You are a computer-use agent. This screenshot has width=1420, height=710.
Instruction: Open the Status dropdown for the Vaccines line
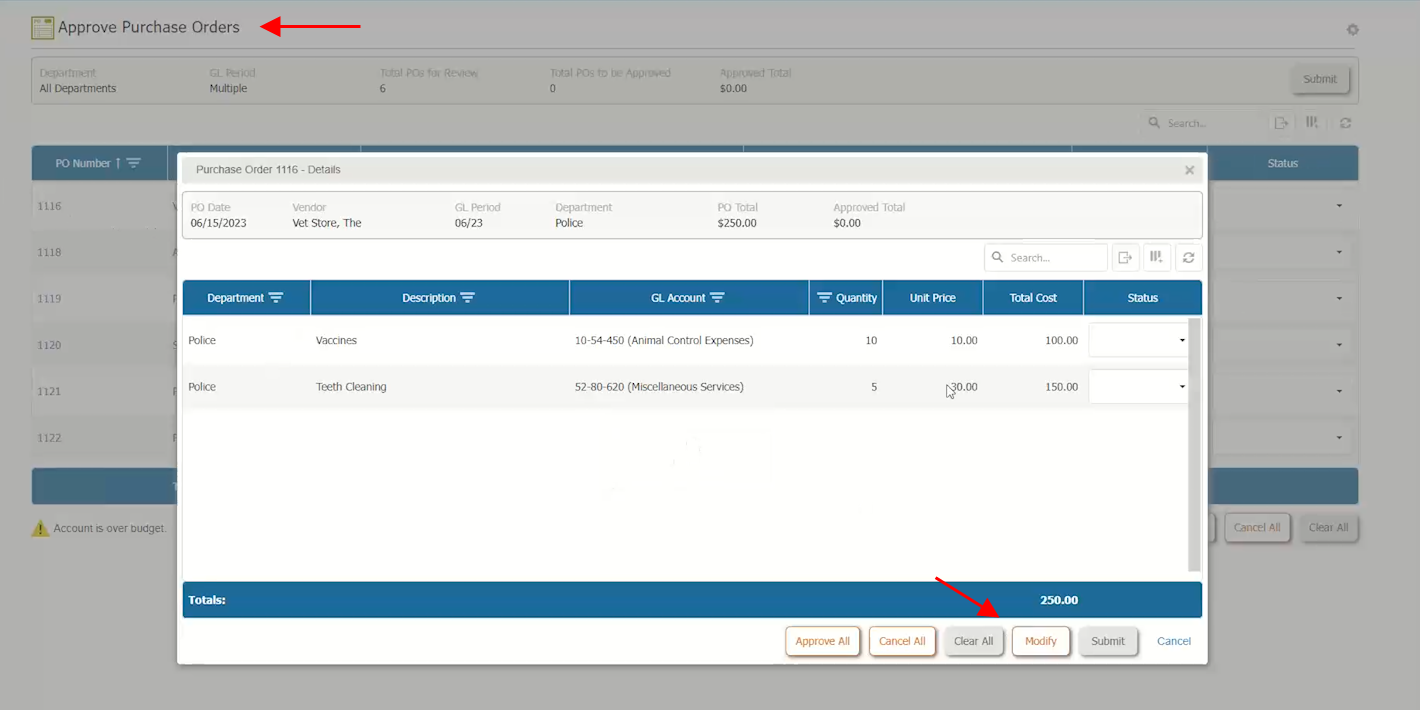1182,341
